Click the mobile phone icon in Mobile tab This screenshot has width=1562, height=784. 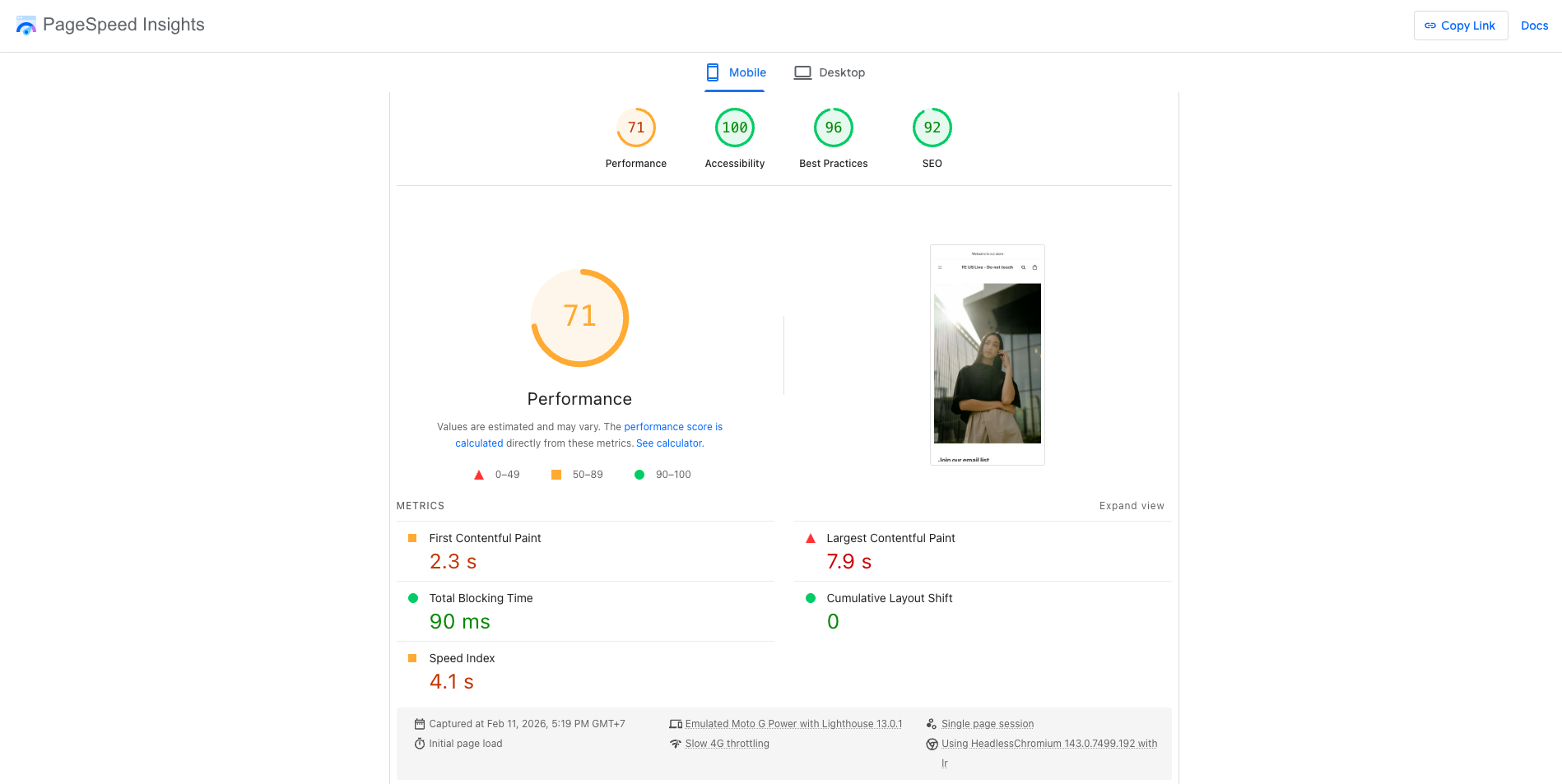click(x=713, y=72)
